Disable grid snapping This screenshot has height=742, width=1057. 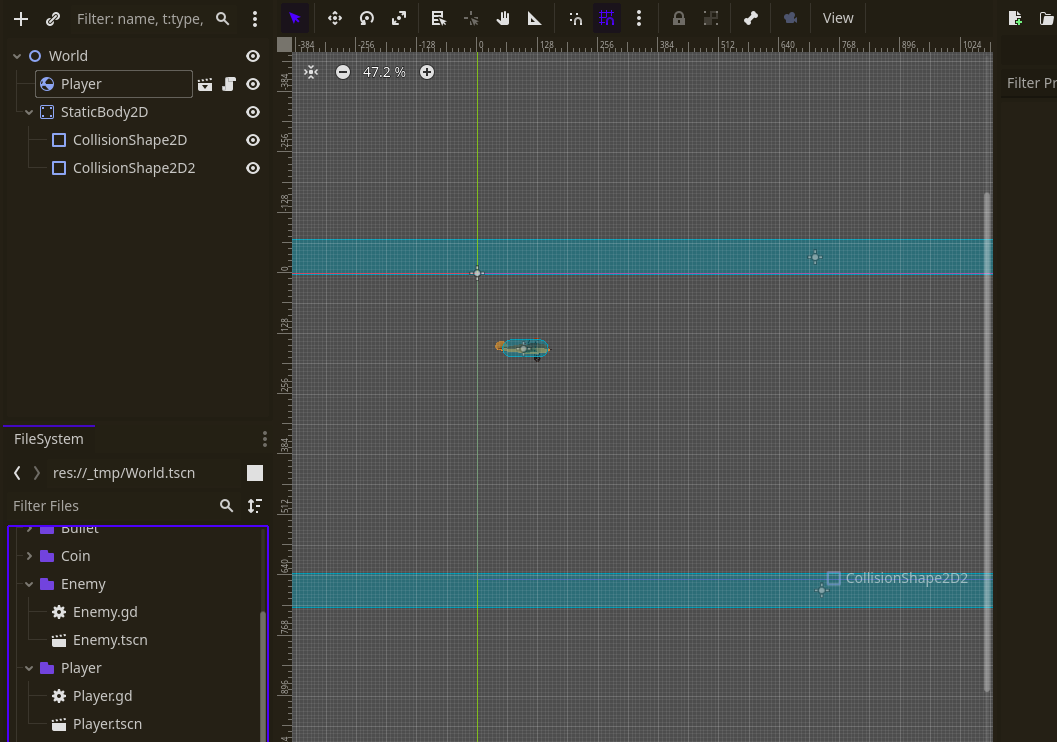607,18
